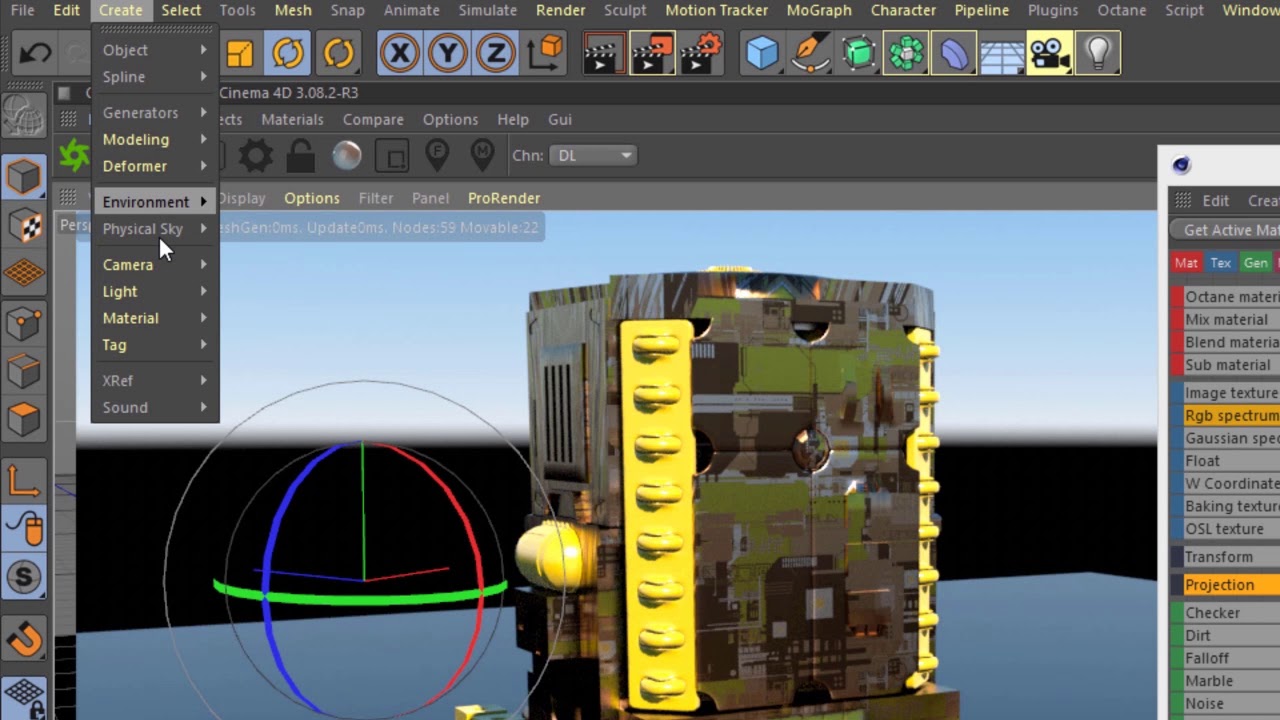1280x720 pixels.
Task: Add a Cube primitive from toolbar
Action: point(761,53)
